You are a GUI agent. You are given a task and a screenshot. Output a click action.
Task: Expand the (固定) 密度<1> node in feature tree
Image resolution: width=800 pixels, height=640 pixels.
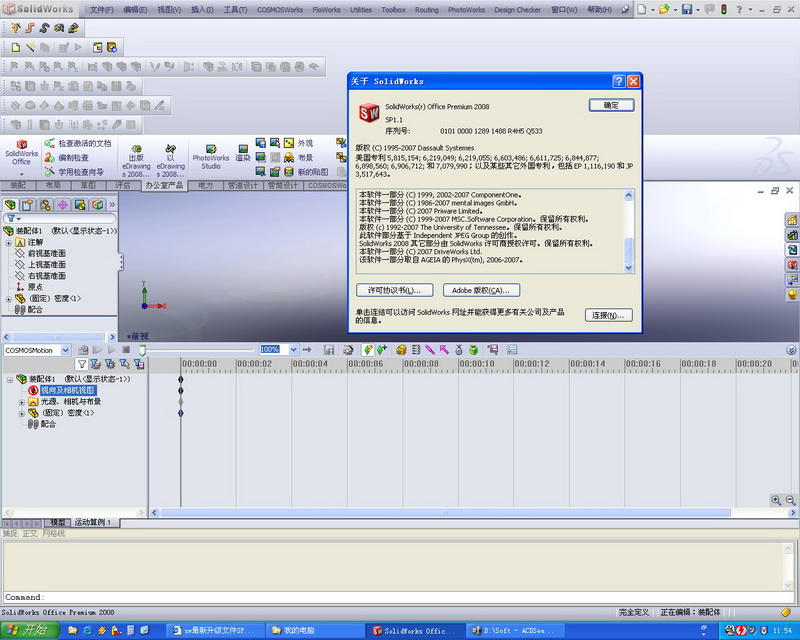click(x=8, y=299)
